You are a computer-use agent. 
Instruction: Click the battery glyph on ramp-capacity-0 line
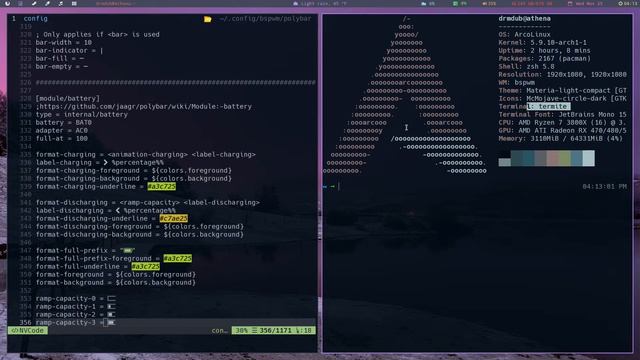(111, 298)
